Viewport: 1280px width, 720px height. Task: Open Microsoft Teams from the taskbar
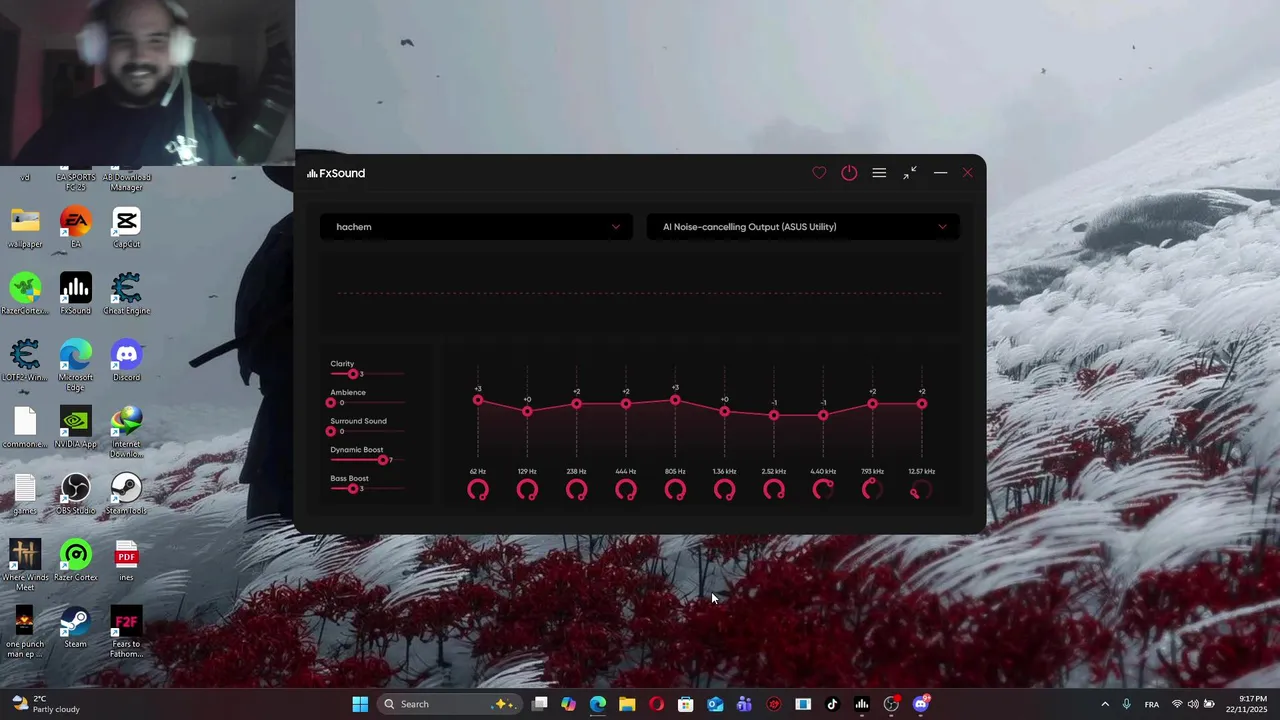(744, 704)
